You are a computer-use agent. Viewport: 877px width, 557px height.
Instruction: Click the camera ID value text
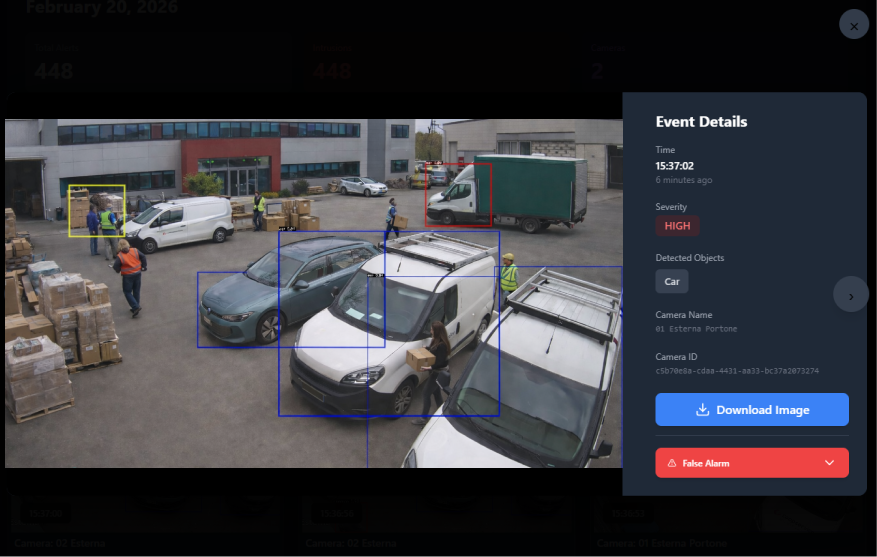737,371
